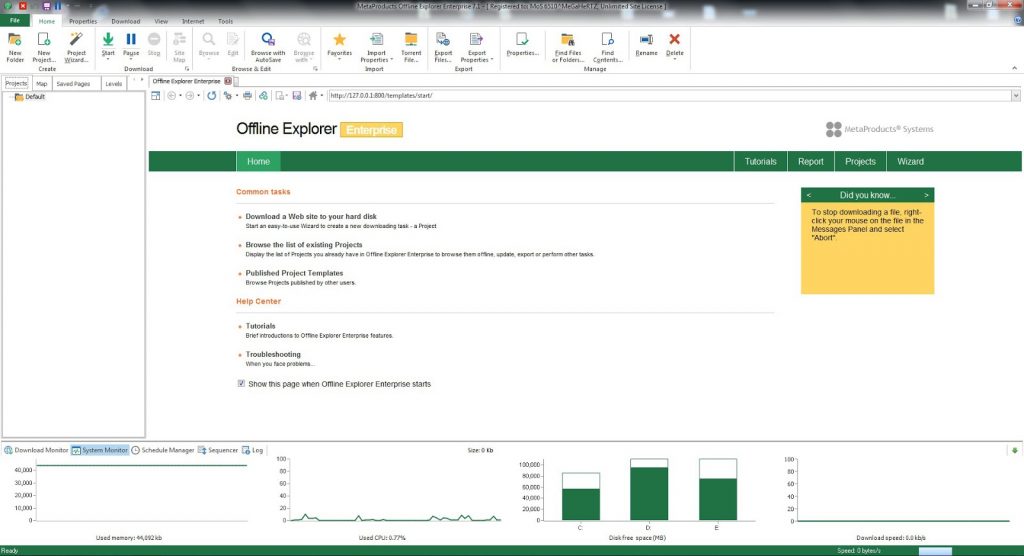
Task: Click Report in the green navigation bar
Action: 810,161
